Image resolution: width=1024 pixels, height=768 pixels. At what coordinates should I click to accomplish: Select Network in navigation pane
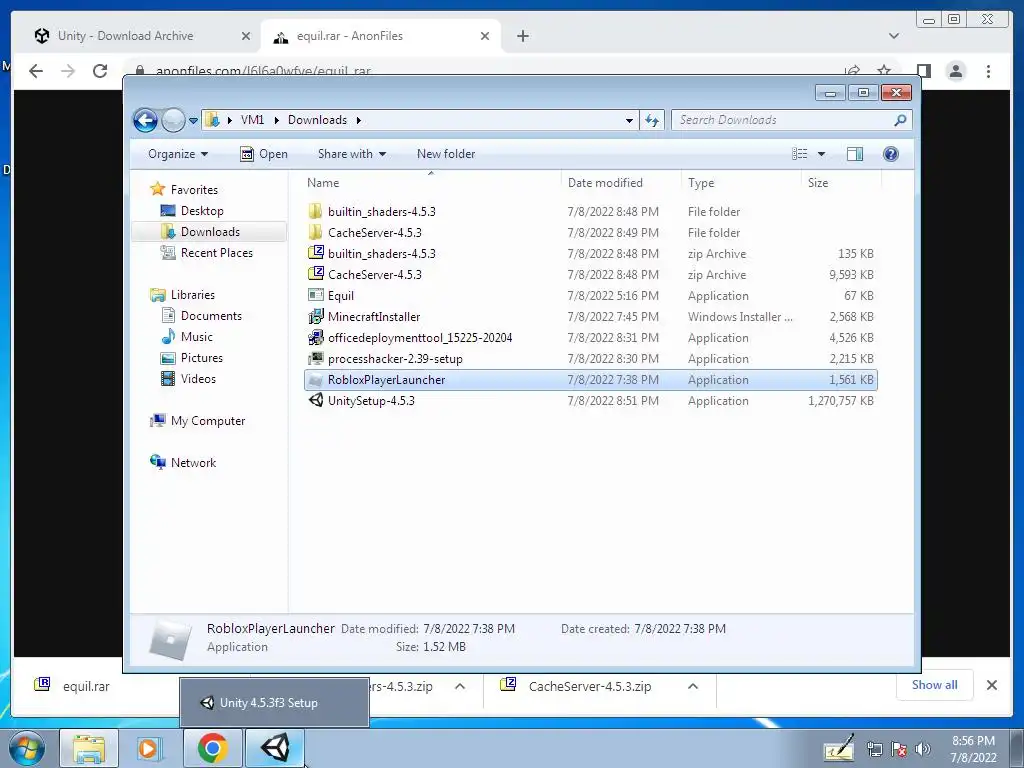(193, 463)
